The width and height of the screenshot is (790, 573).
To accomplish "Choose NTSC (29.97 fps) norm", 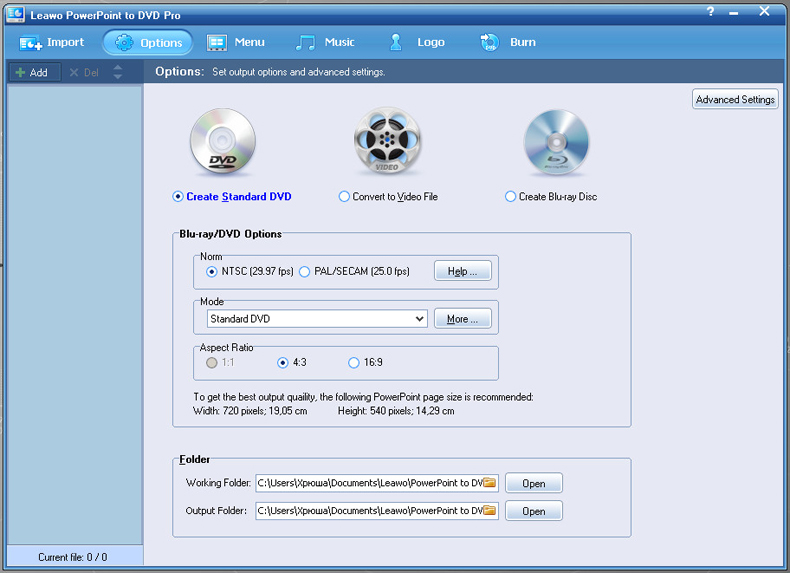I will pos(249,272).
